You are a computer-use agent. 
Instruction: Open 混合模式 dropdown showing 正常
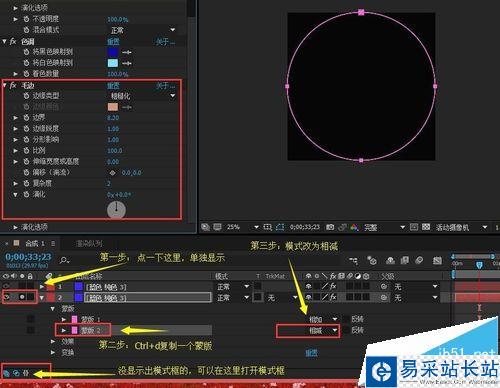pos(143,30)
